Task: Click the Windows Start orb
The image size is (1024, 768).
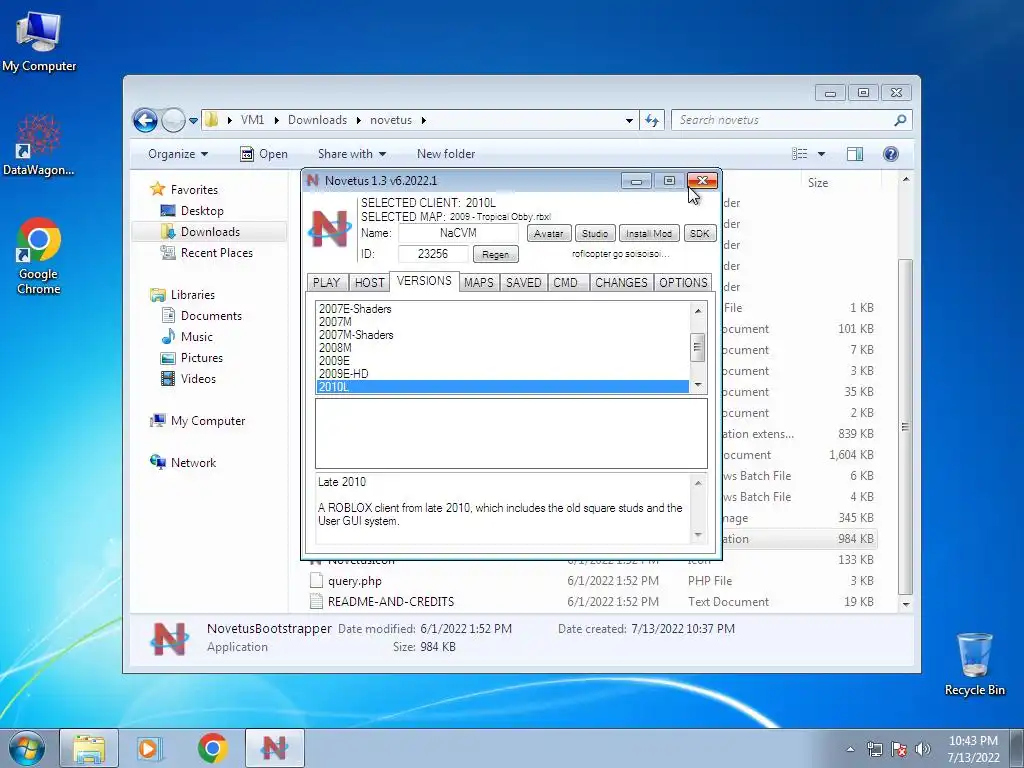Action: pos(26,748)
